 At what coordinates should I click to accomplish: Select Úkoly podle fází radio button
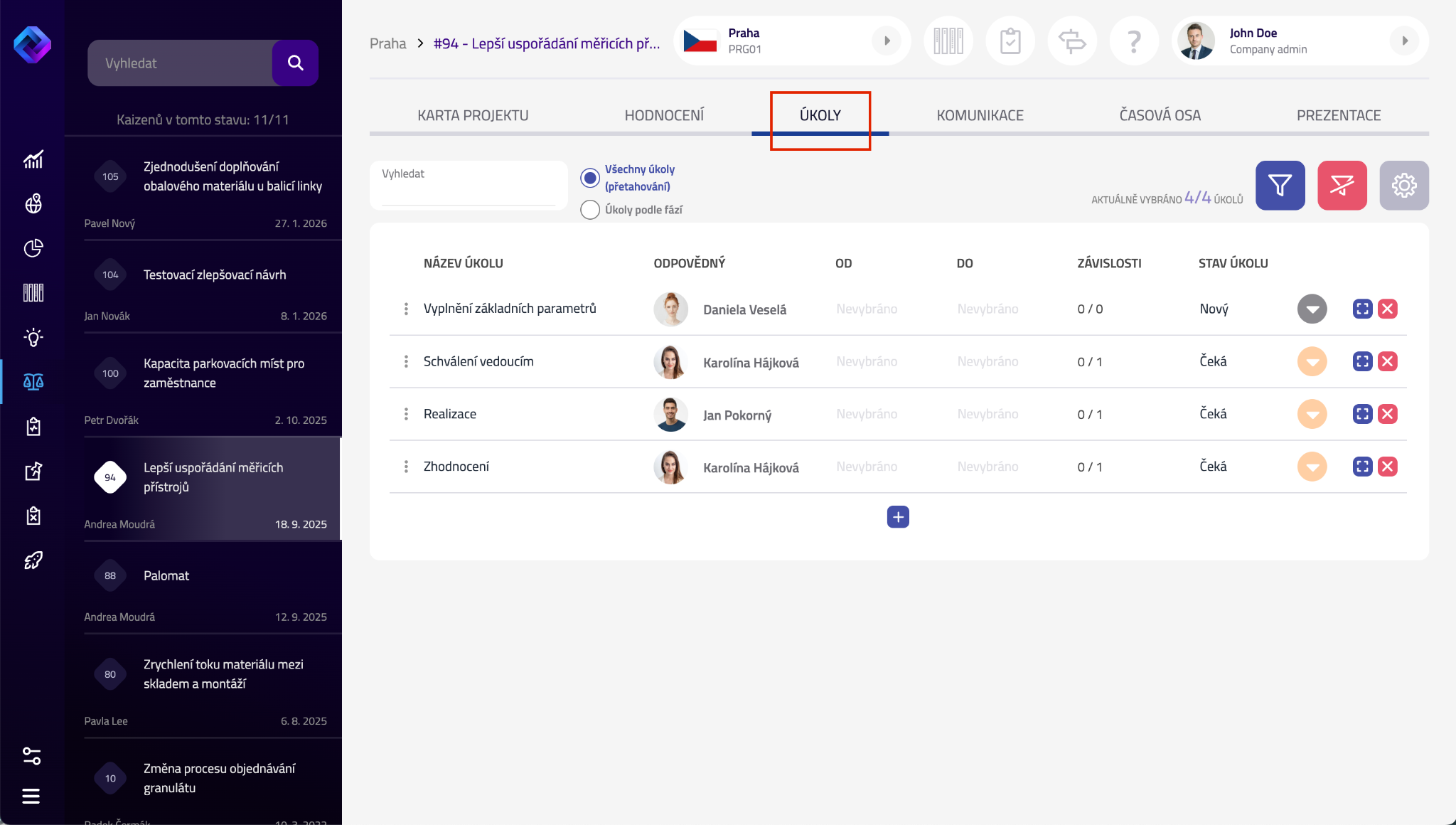[x=590, y=210]
